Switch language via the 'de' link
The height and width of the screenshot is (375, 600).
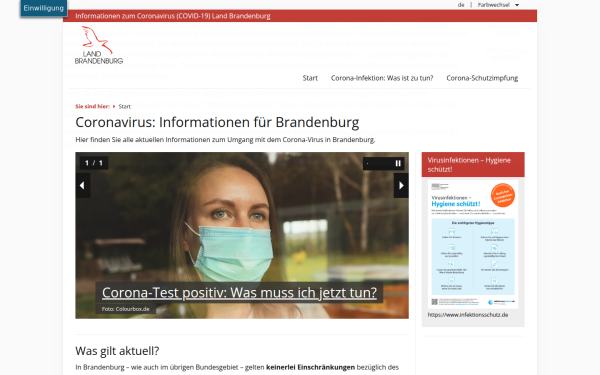pos(461,5)
